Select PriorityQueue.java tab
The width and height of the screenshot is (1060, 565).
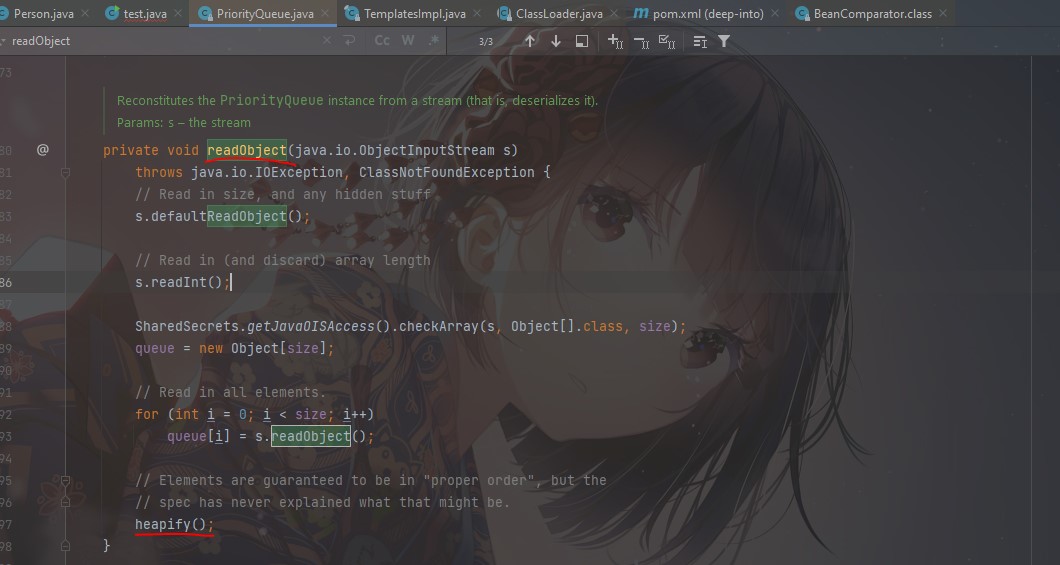pyautogui.click(x=264, y=14)
